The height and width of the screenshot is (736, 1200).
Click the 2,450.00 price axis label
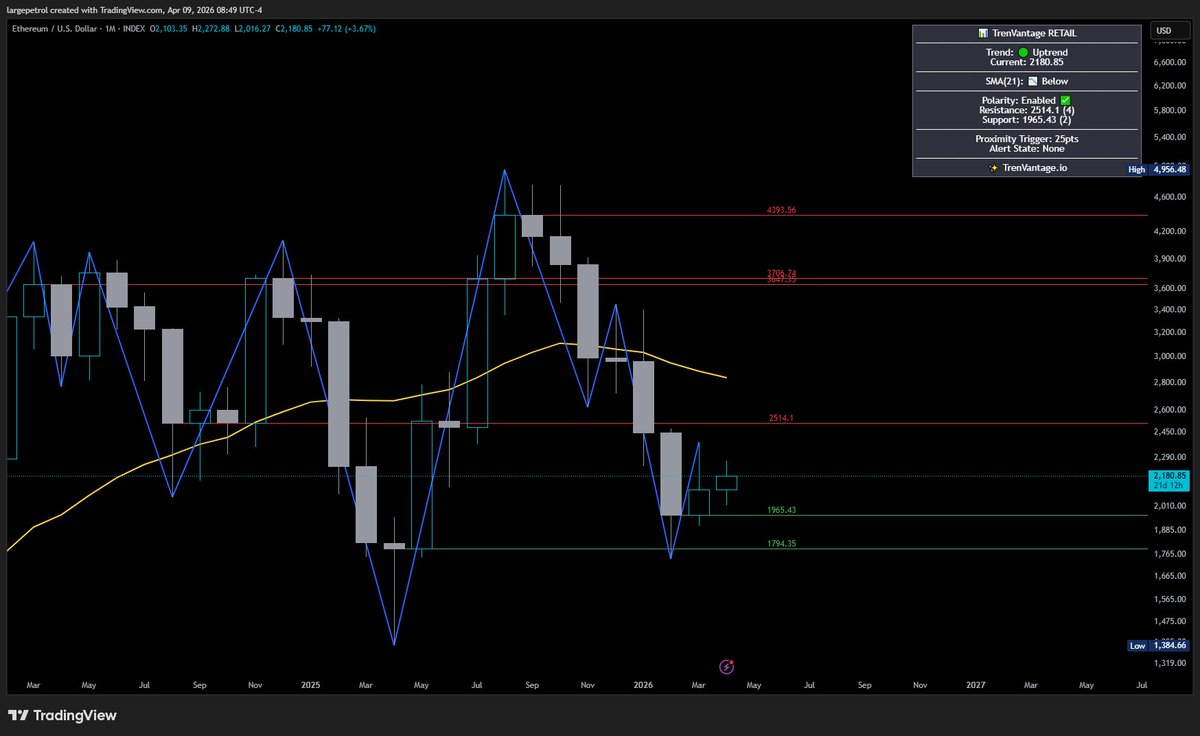point(1169,432)
